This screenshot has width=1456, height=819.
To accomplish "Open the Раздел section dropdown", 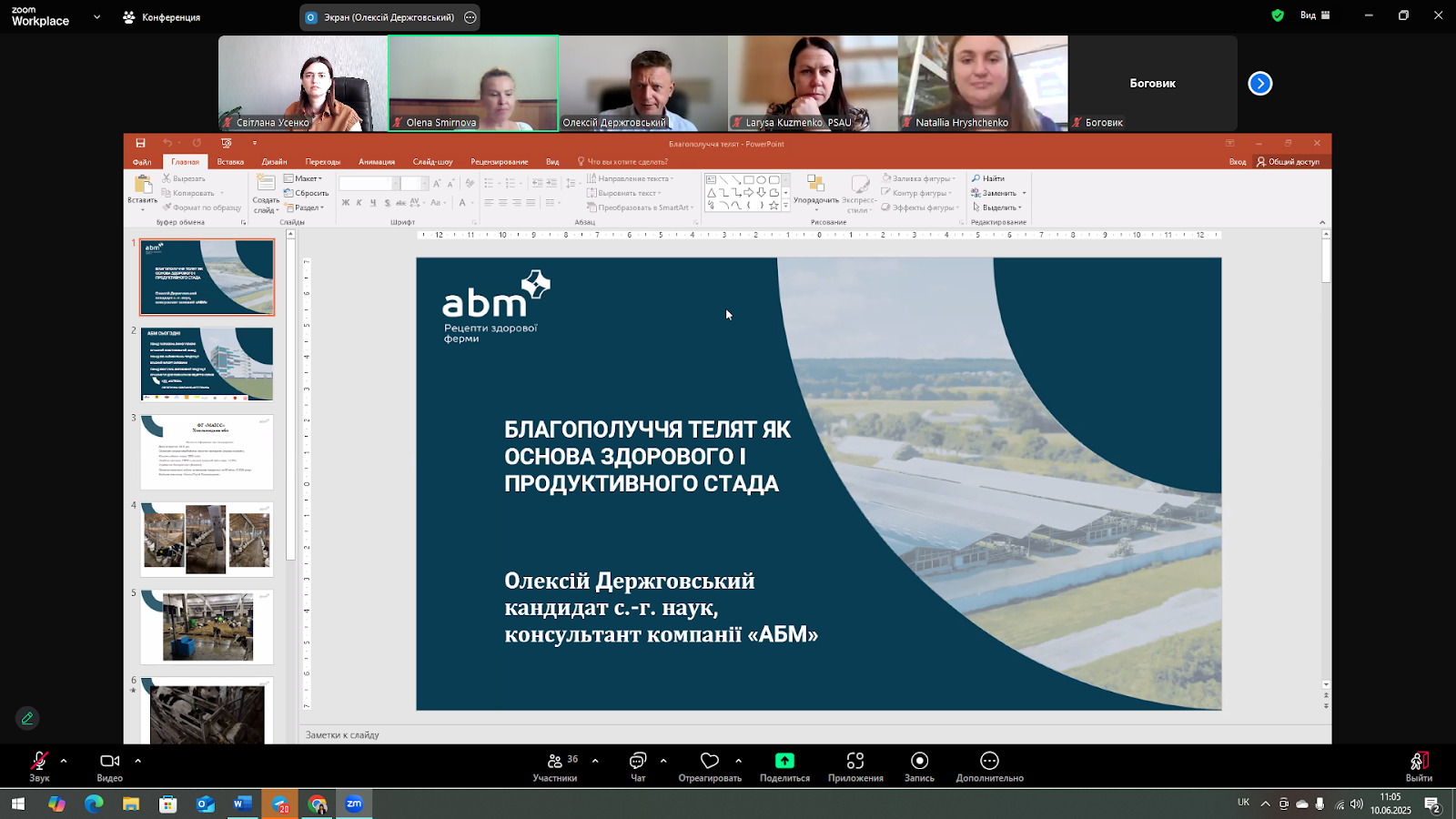I will [x=304, y=207].
